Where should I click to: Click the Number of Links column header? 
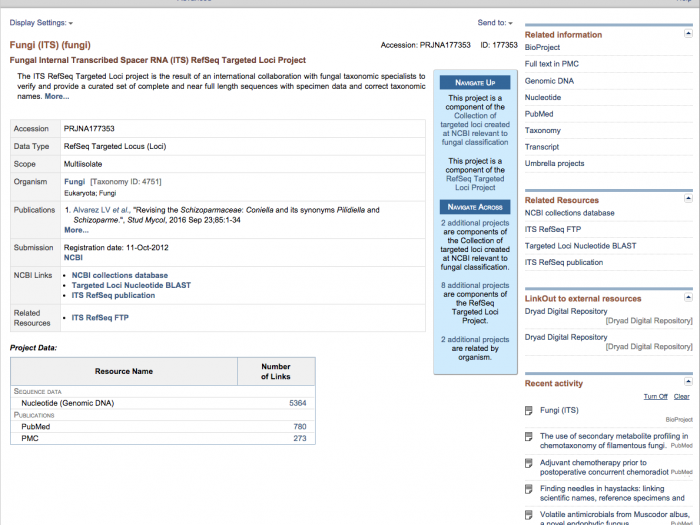point(276,371)
